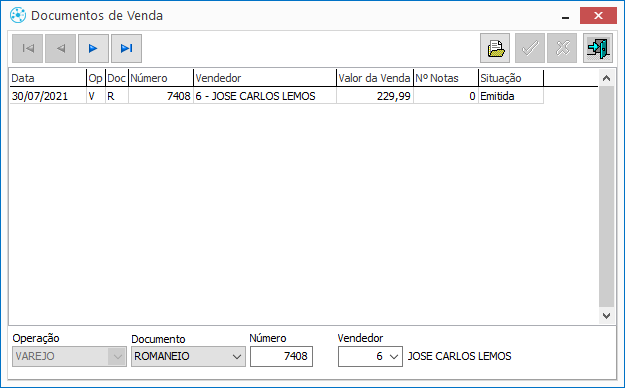The image size is (625, 388).
Task: Close the Documentos de Venda window
Action: [598, 16]
